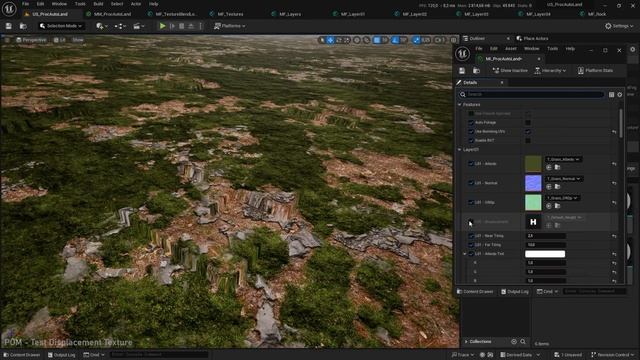The image size is (640, 360).
Task: Click the Browse content icon in main toolbar
Action: click(23, 26)
